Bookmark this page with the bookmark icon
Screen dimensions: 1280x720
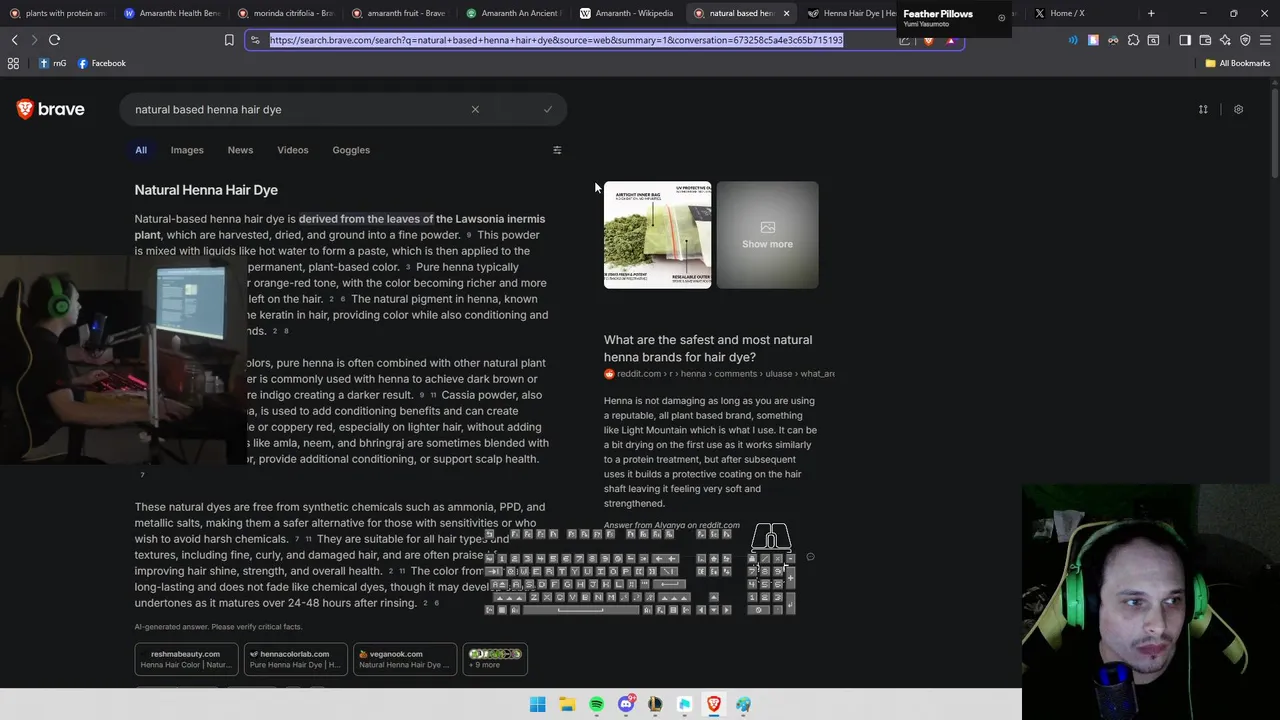pos(229,40)
